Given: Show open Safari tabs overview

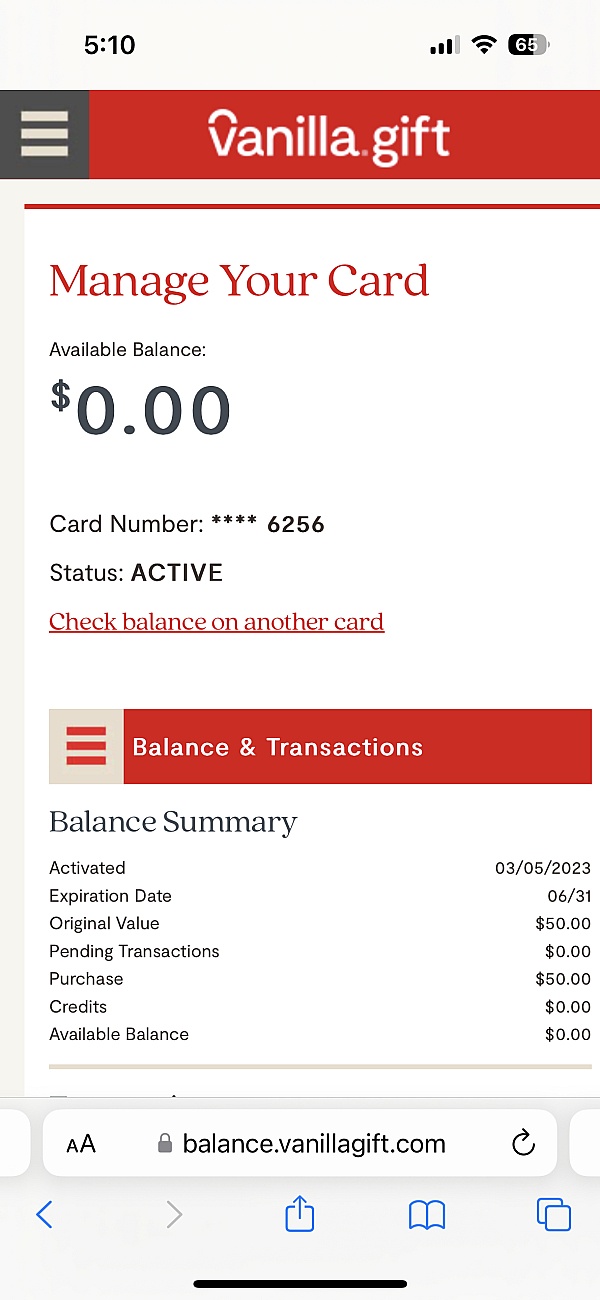Looking at the screenshot, I should [x=553, y=1215].
